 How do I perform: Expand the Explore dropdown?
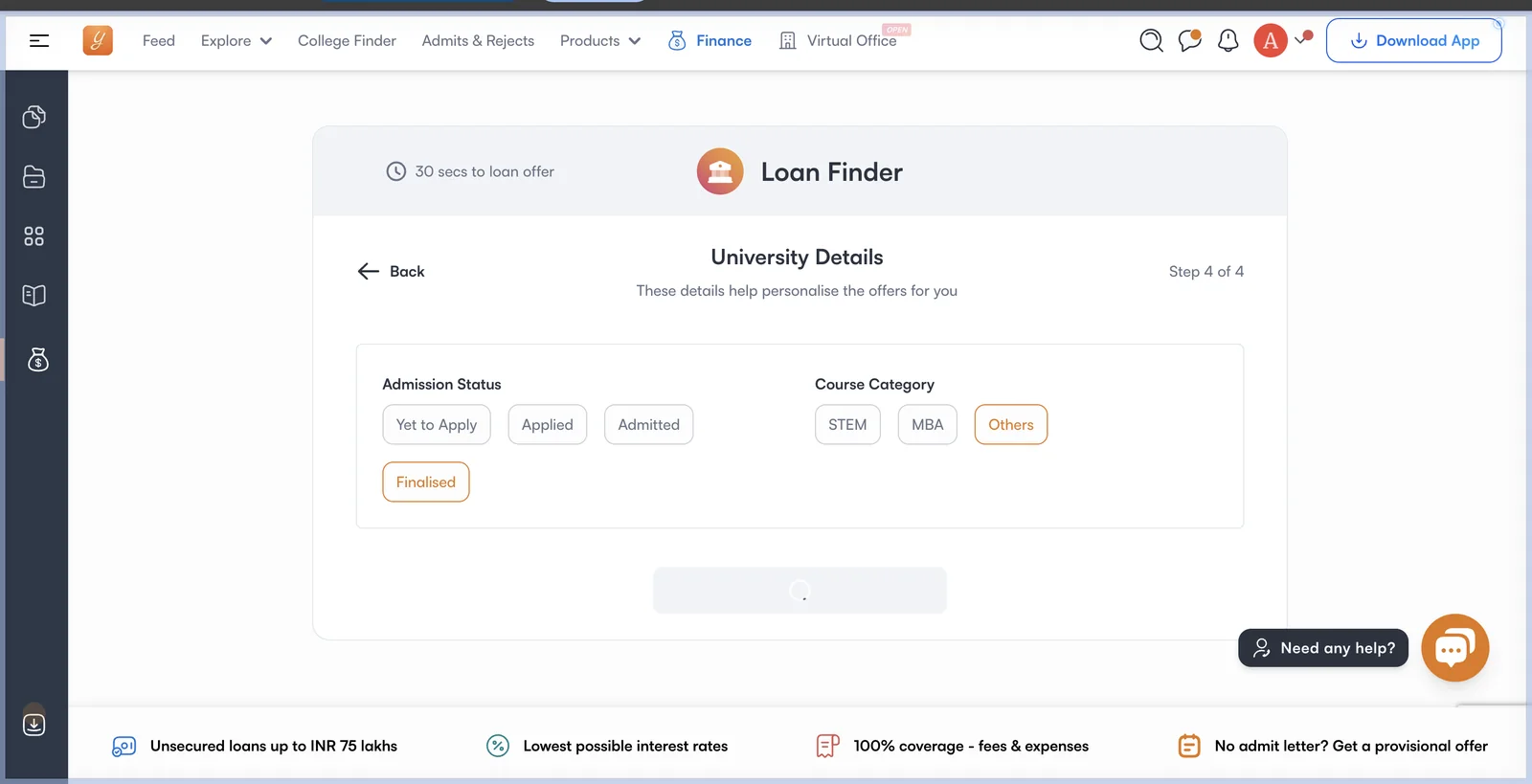tap(237, 40)
